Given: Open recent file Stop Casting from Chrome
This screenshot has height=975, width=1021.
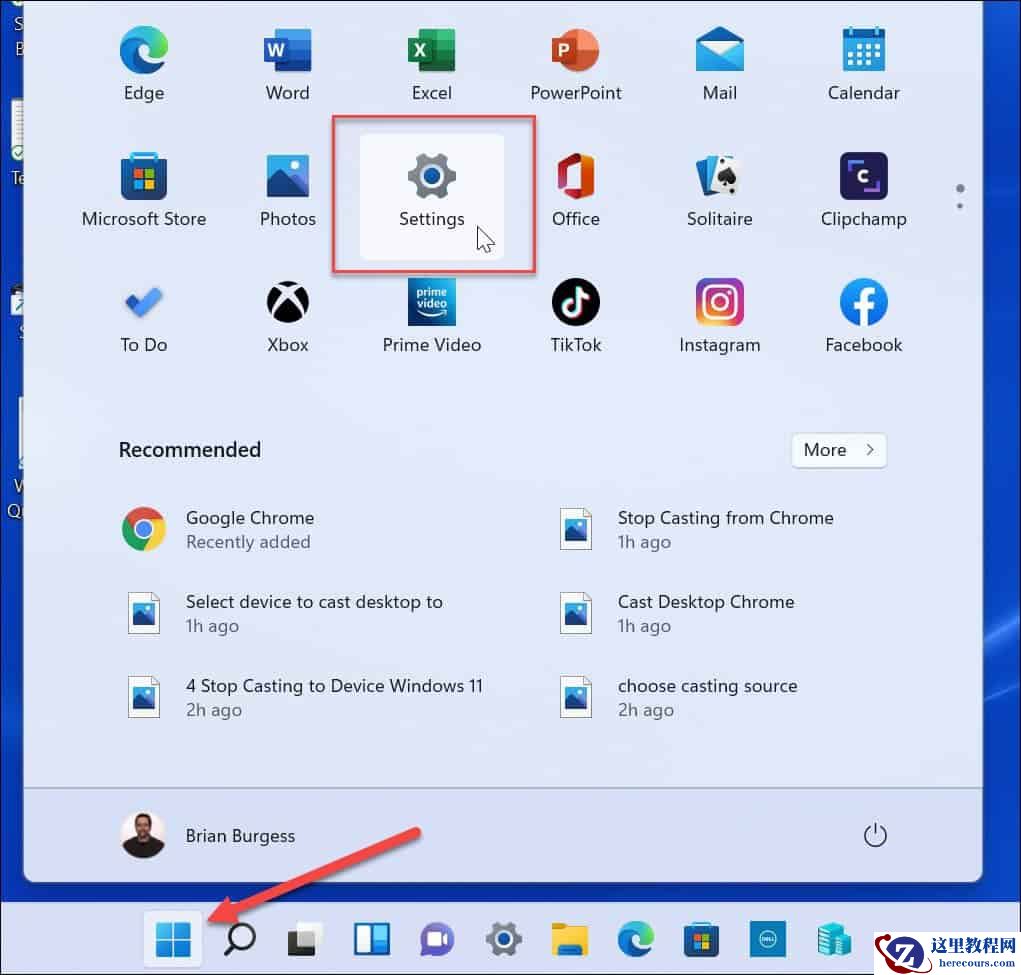Looking at the screenshot, I should click(725, 517).
